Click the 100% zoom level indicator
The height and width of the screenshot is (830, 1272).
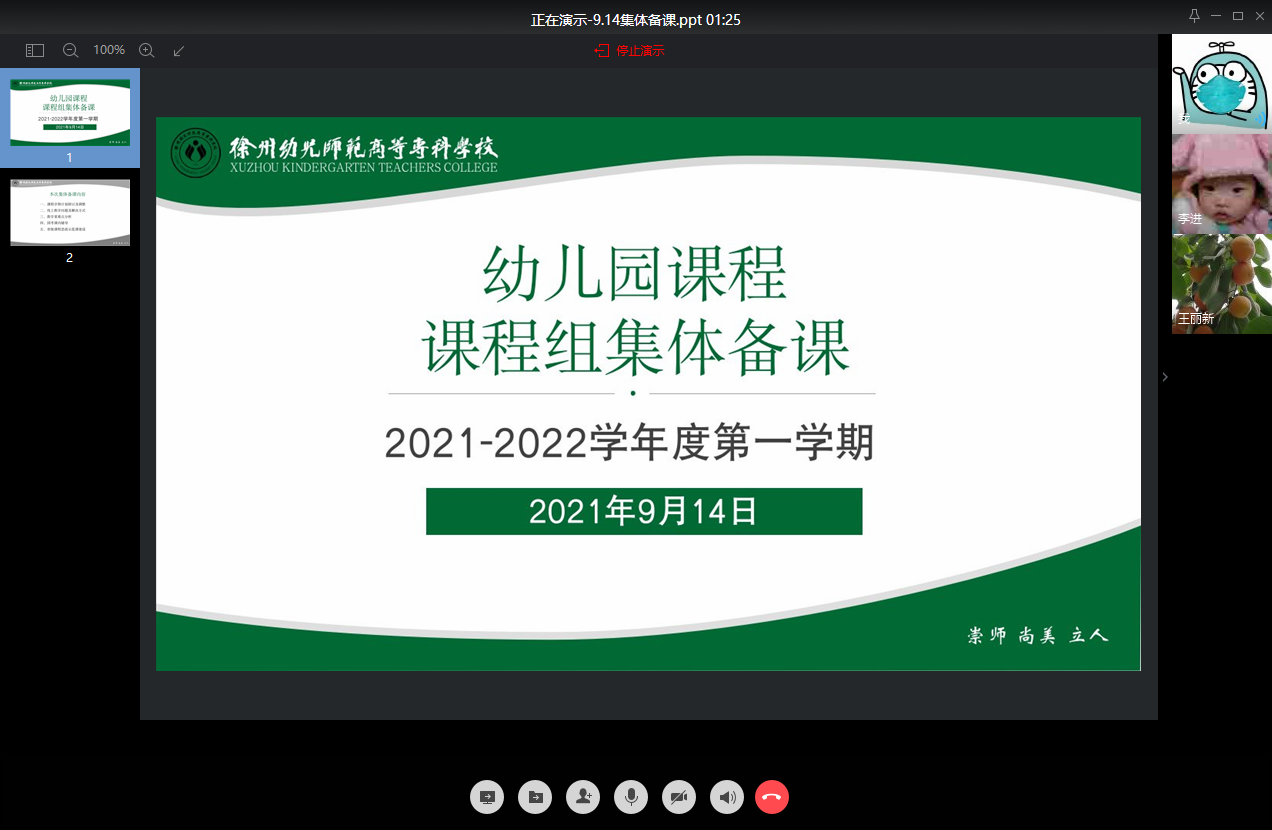[109, 50]
